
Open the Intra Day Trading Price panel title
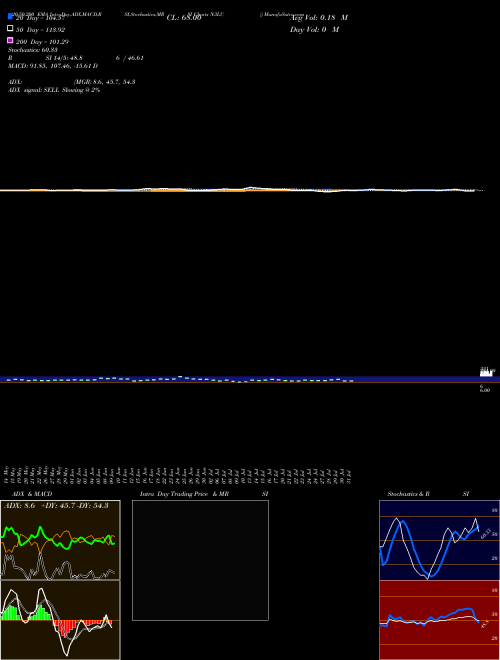coord(204,494)
